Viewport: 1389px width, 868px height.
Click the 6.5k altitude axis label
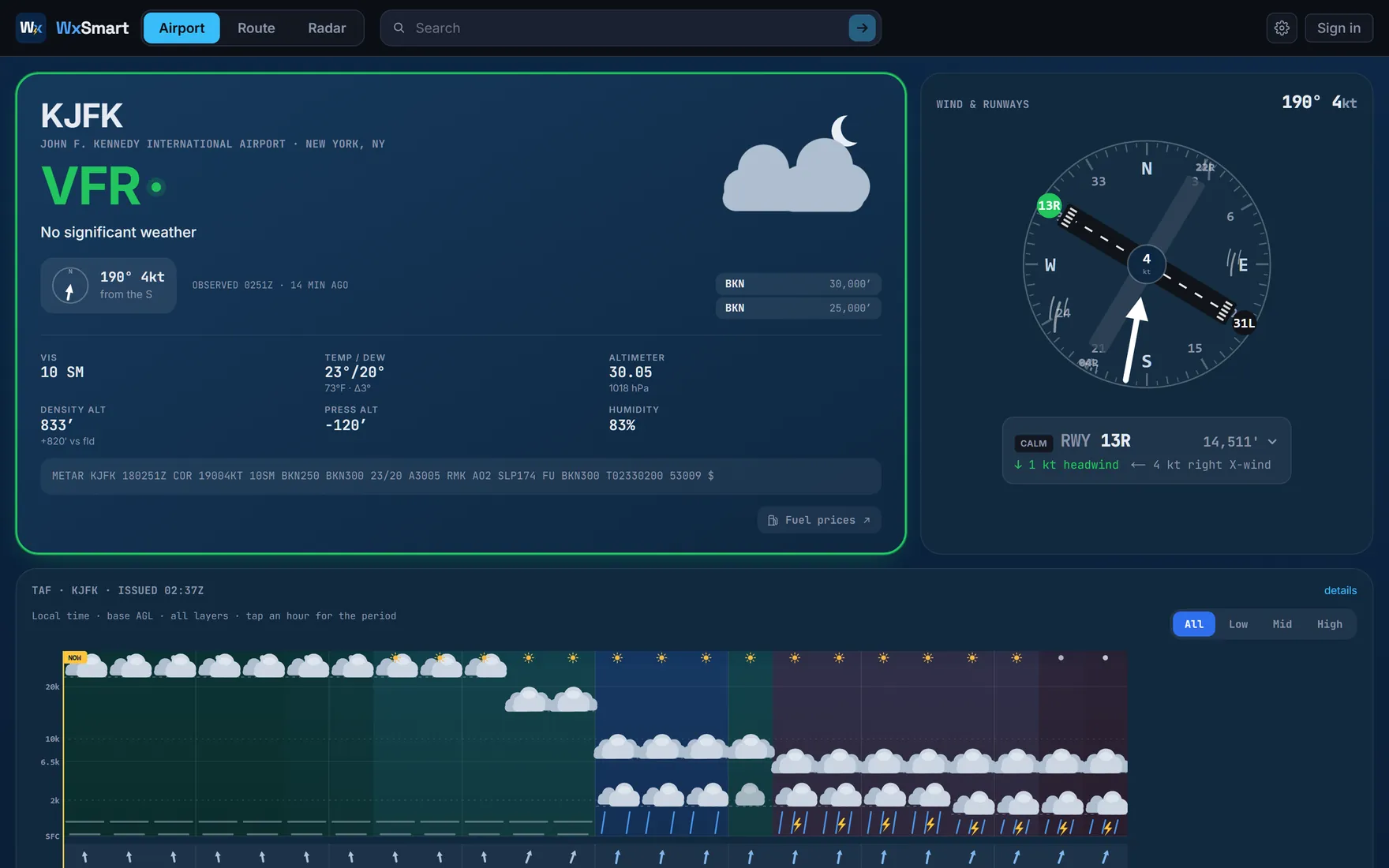point(50,762)
